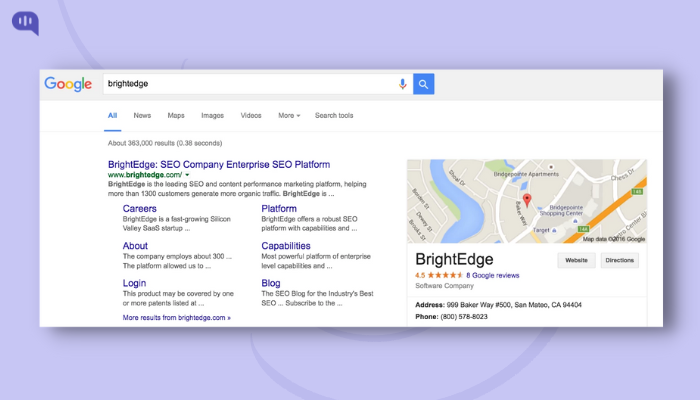Screen dimensions: 700x400
Task: Click the Google logo
Action: [x=70, y=84]
